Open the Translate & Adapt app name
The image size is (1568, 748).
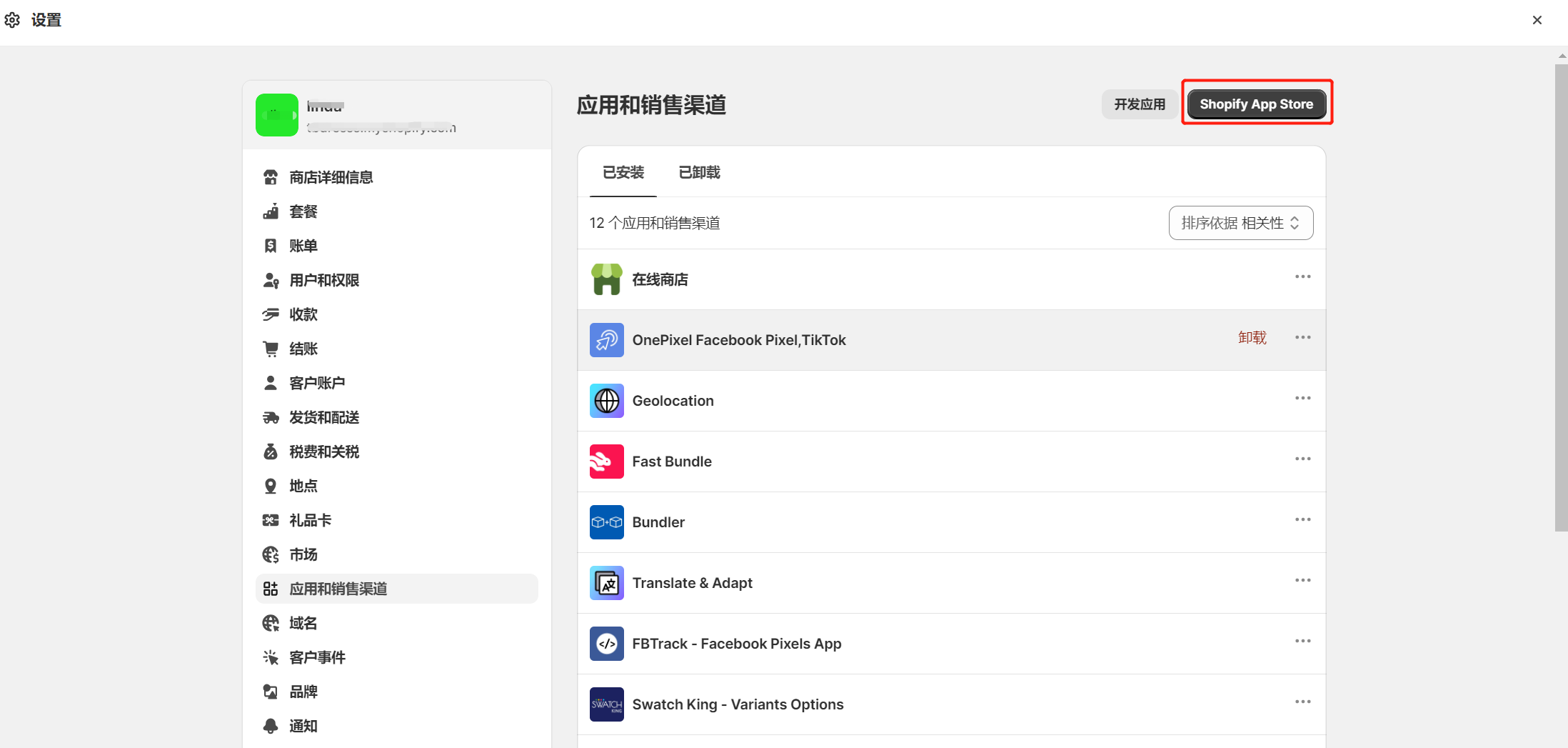pos(693,583)
